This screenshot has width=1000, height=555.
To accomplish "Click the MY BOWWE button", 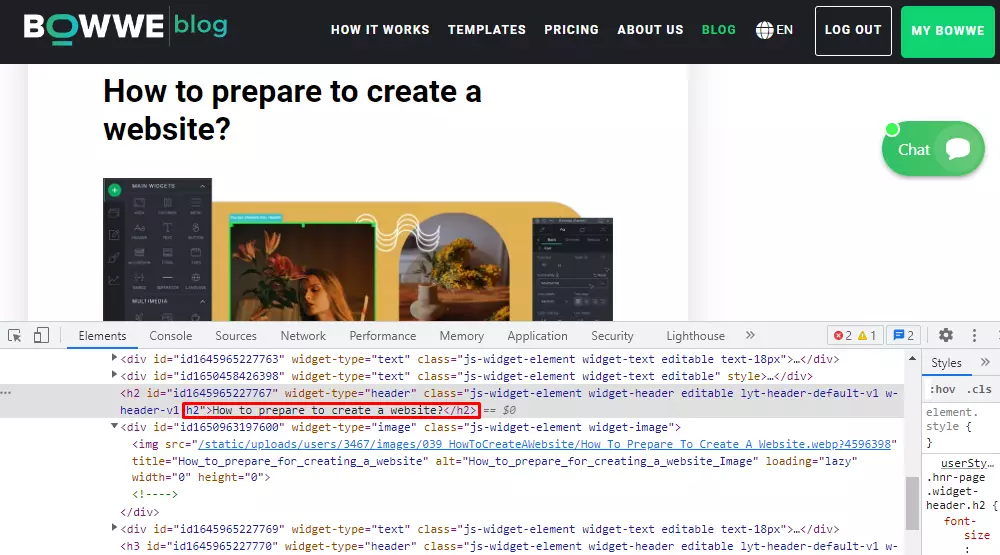I will 948,32.
